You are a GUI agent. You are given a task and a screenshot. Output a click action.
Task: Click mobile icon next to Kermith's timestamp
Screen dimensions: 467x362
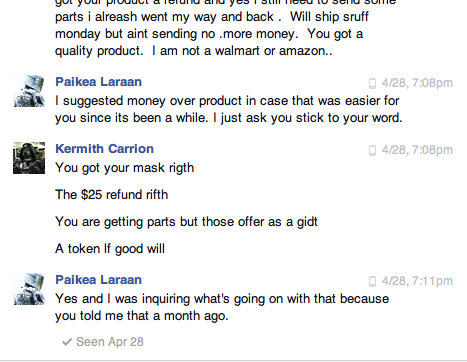[372, 150]
